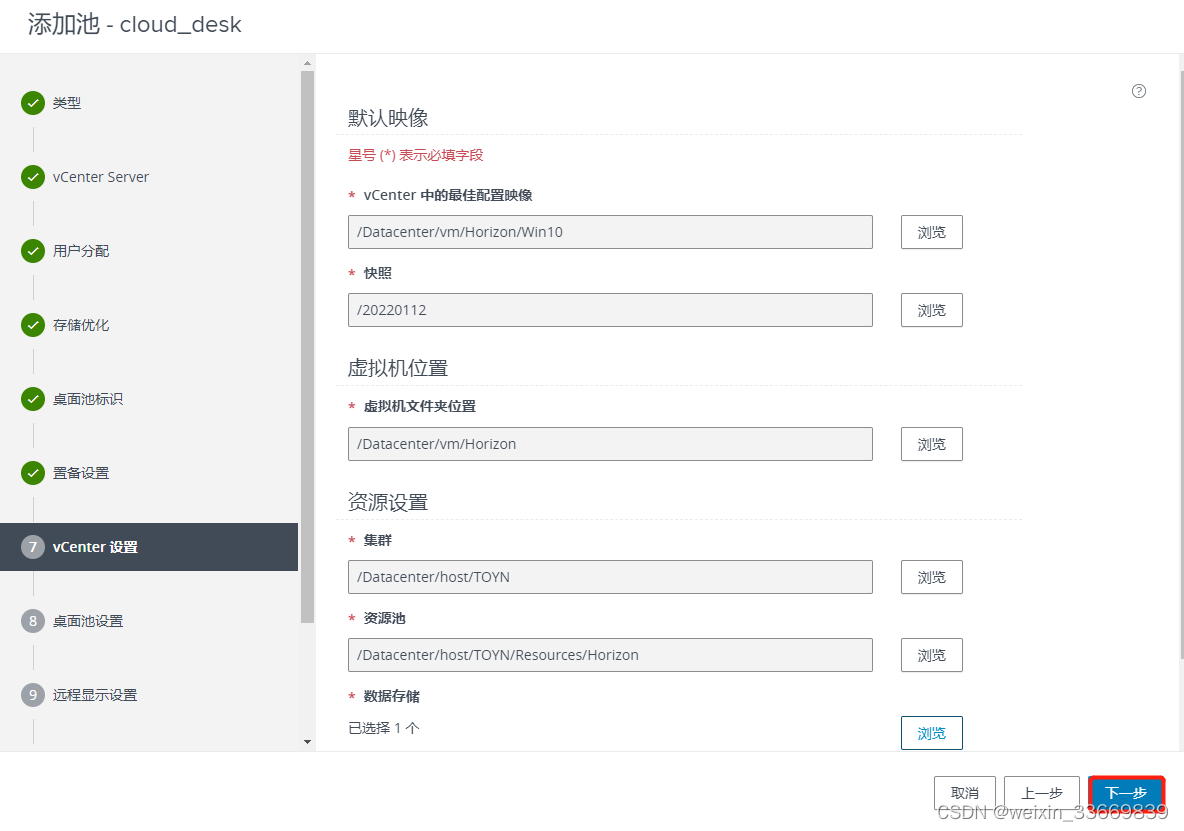
Task: Click the green checkmark beside 存储优化
Action: [33, 325]
